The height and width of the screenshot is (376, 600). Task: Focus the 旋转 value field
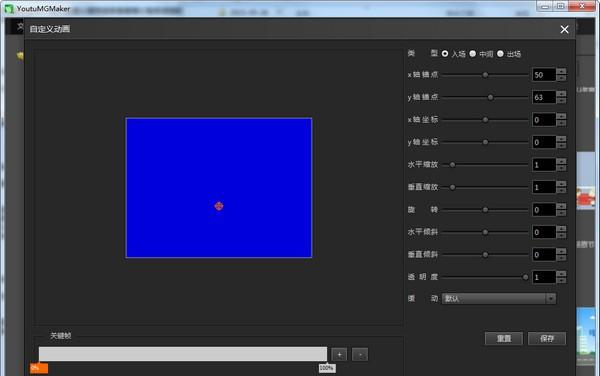544,210
